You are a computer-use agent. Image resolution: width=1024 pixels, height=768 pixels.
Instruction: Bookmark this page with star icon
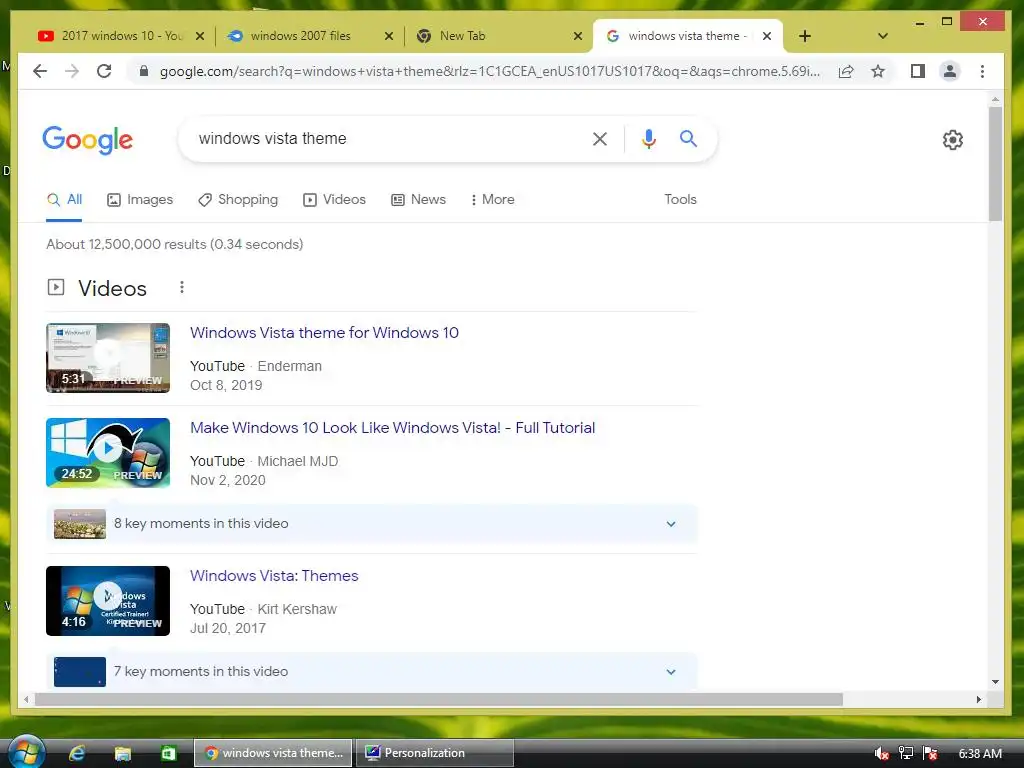(878, 71)
